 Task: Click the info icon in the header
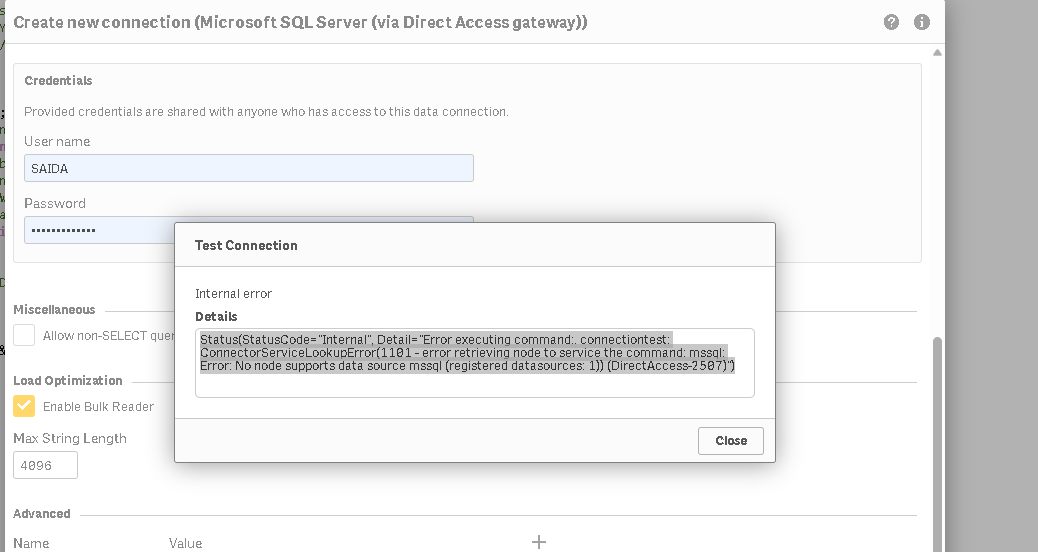[922, 22]
